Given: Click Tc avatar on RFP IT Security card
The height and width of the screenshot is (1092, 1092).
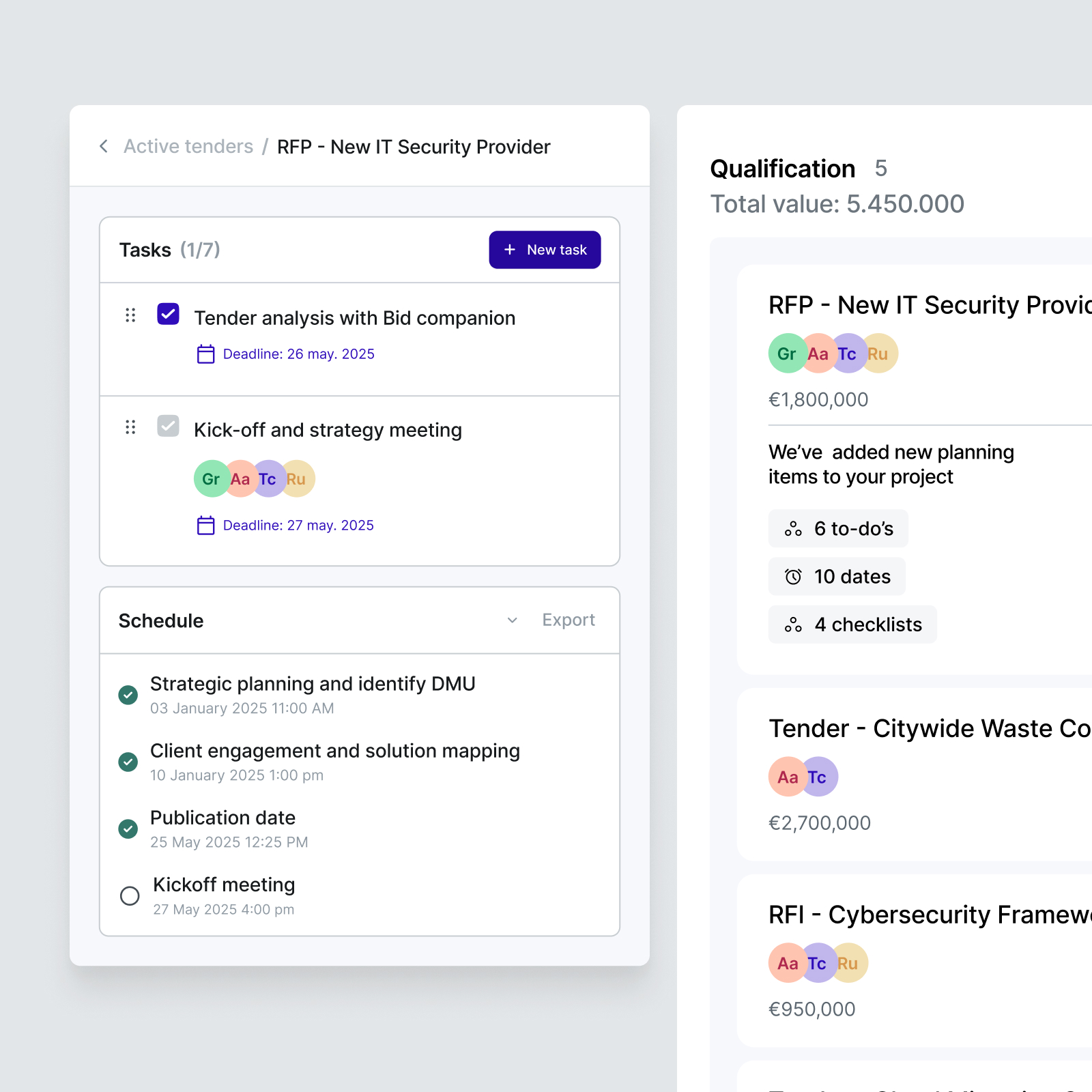Looking at the screenshot, I should (x=848, y=354).
